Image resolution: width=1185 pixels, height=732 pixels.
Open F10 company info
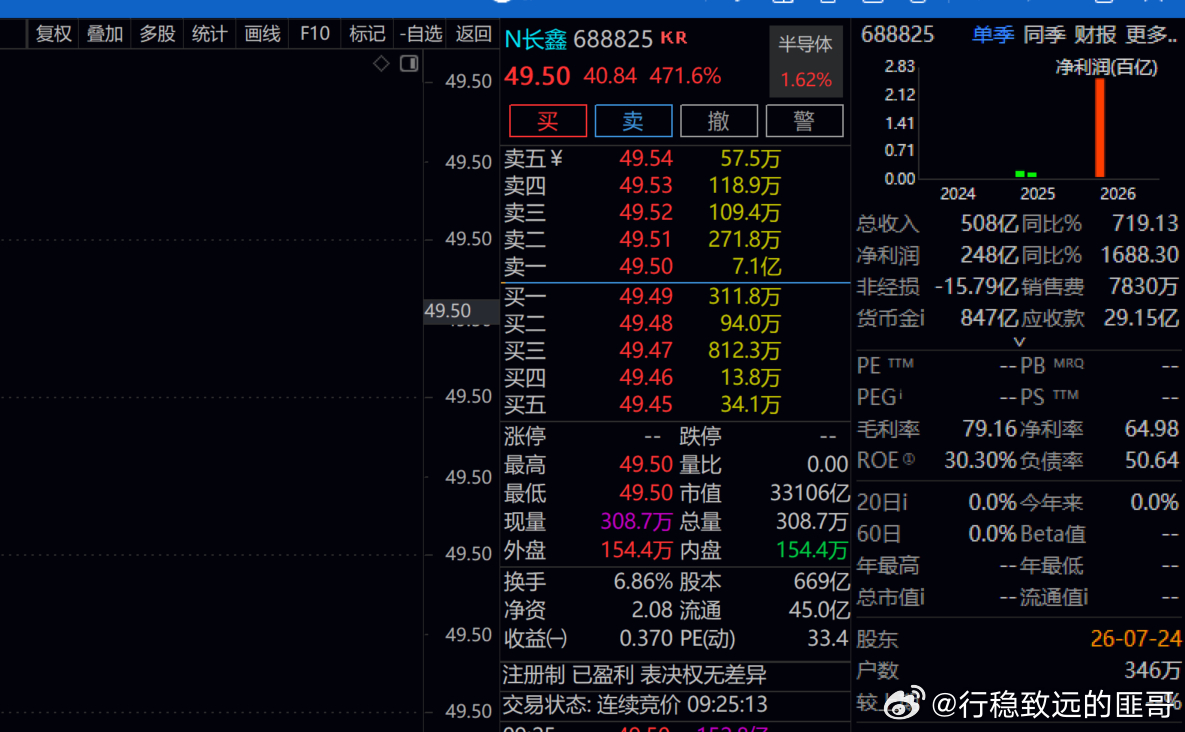tap(314, 34)
